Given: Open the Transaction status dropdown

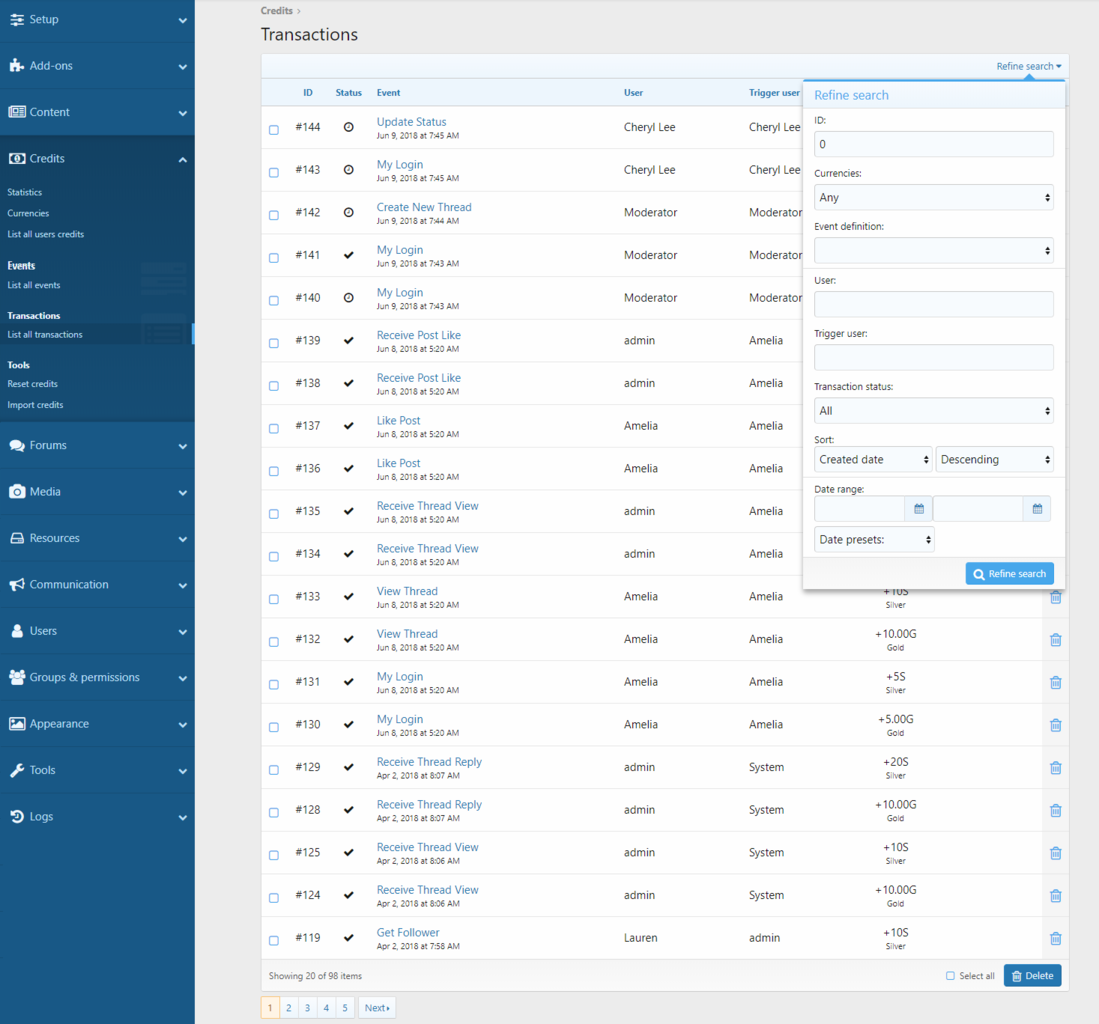Looking at the screenshot, I should 933,411.
